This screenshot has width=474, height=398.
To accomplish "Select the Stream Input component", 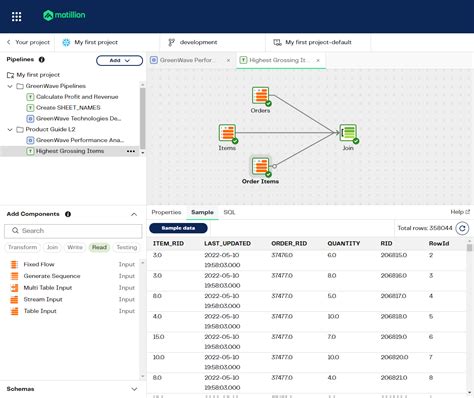I will point(73,299).
